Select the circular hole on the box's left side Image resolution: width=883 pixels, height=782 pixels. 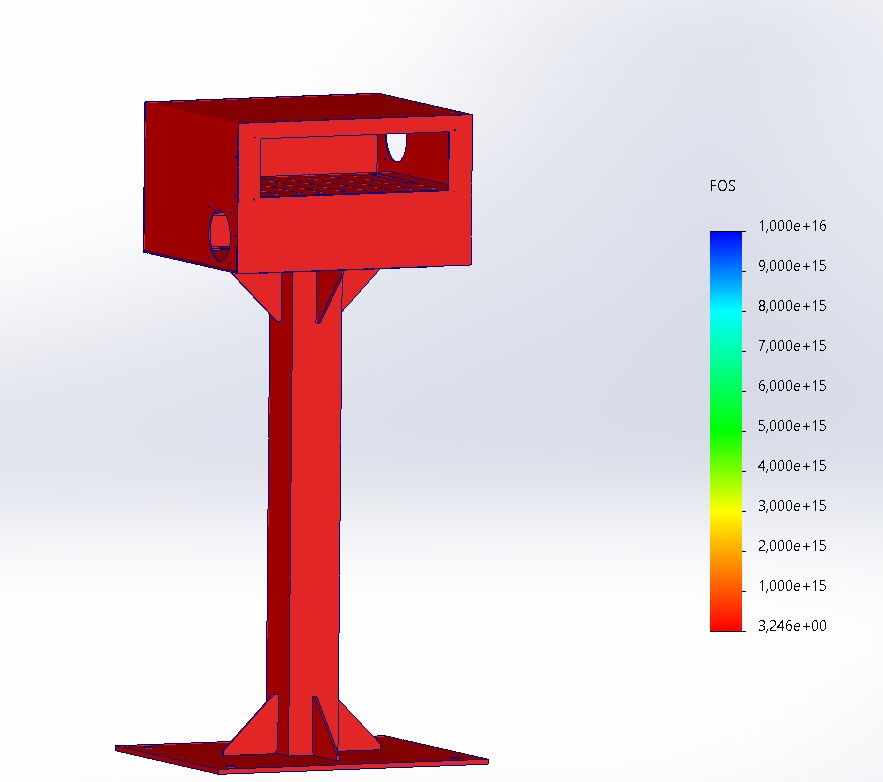(219, 233)
